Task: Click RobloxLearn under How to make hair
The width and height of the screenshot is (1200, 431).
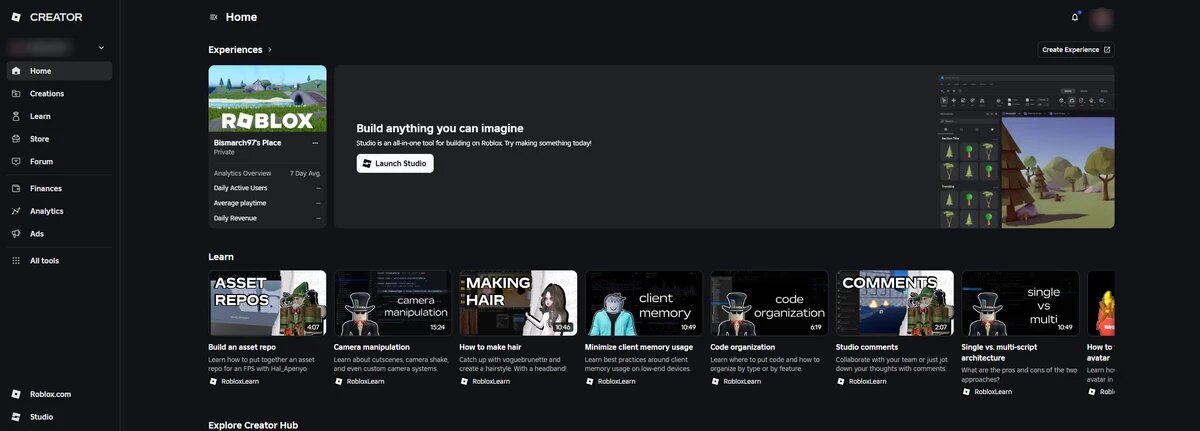Action: pyautogui.click(x=485, y=381)
